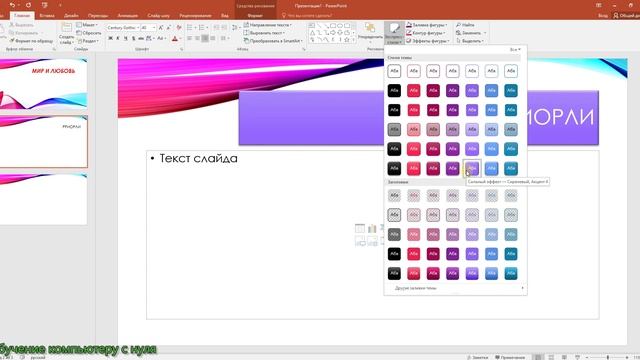
Task: Click Общий доступ share button
Action: (627, 16)
